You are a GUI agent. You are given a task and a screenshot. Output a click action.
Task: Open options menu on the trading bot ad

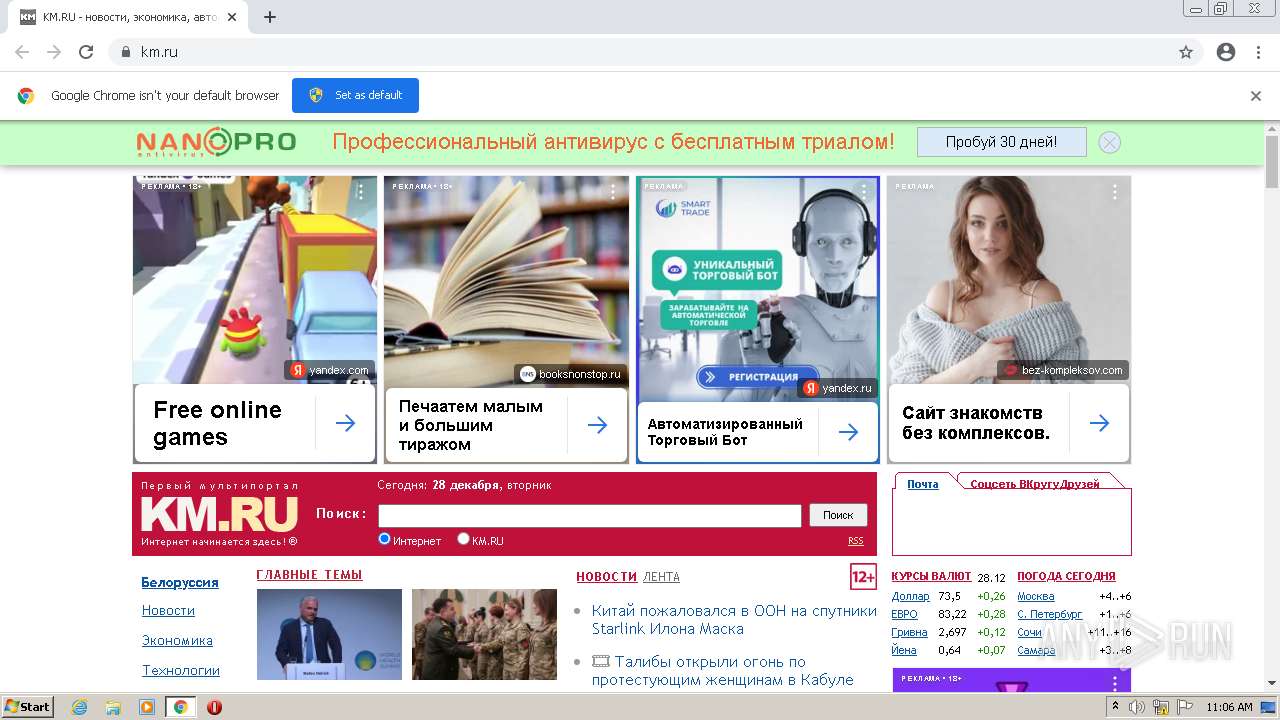point(864,191)
